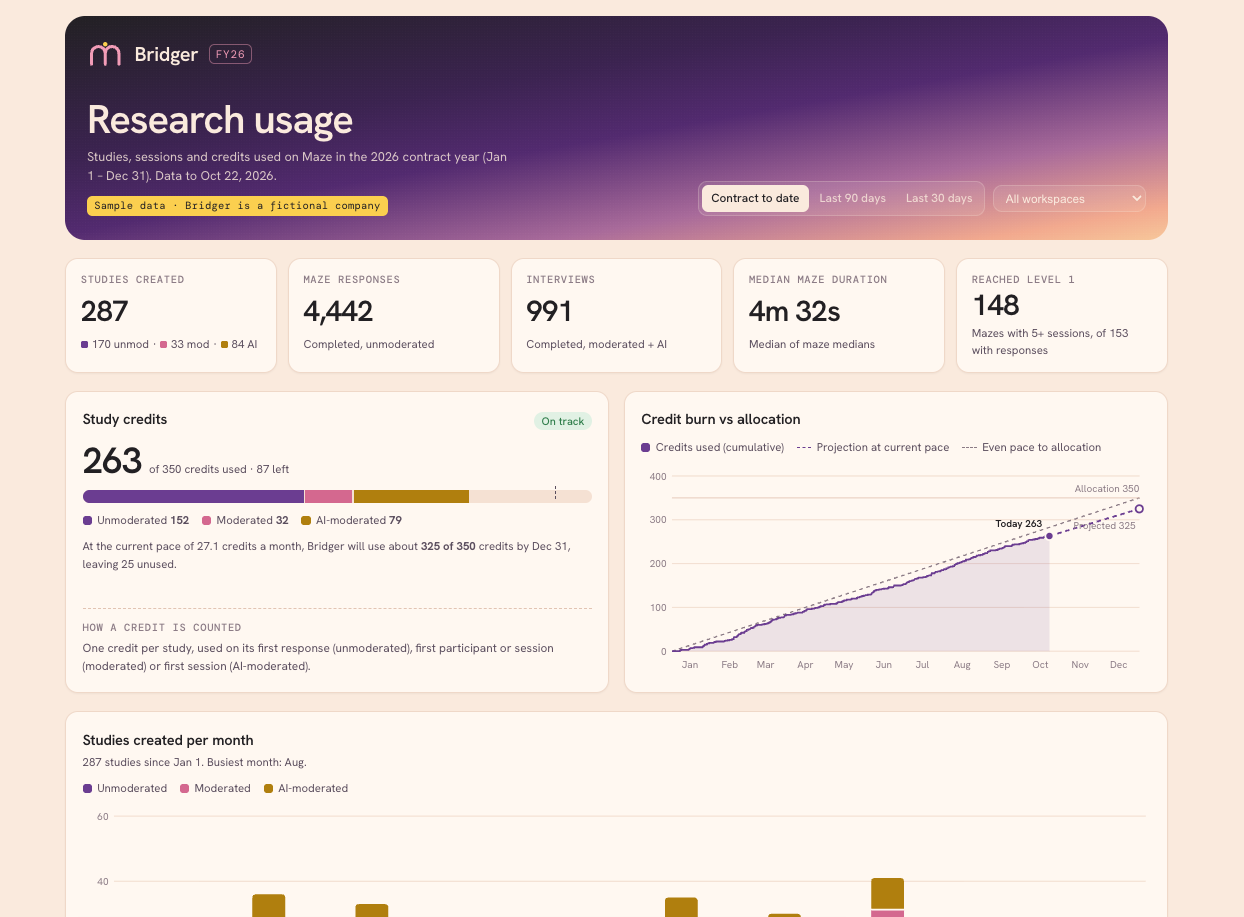Open the All workspaces dropdown
The height and width of the screenshot is (917, 1244).
(1069, 198)
